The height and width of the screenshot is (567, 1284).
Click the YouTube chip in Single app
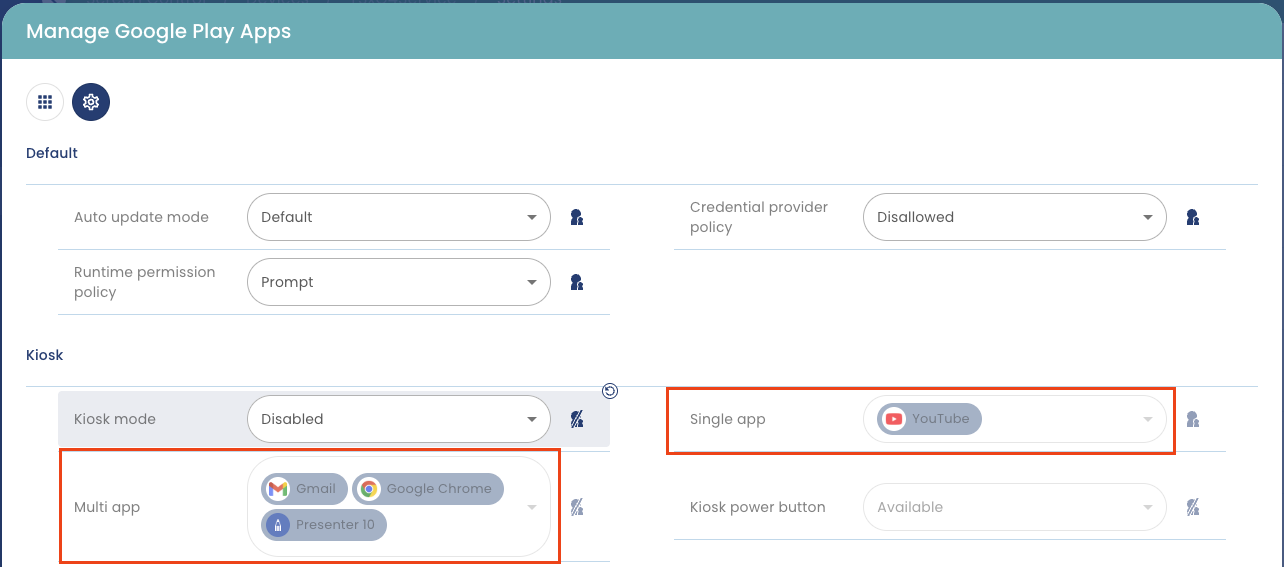(x=930, y=419)
